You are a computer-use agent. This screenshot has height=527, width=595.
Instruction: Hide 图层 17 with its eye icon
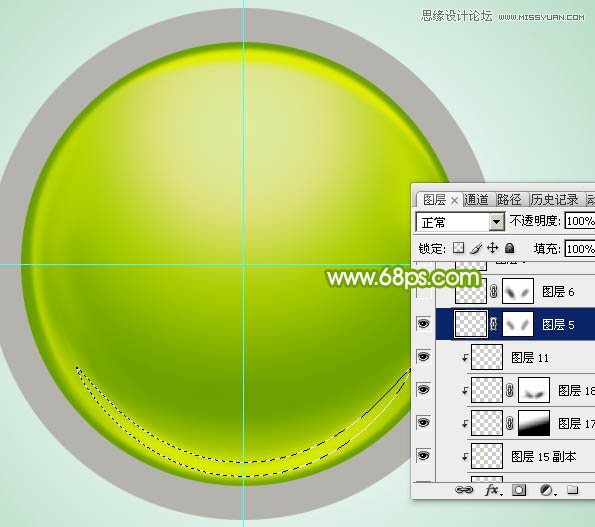tap(423, 422)
